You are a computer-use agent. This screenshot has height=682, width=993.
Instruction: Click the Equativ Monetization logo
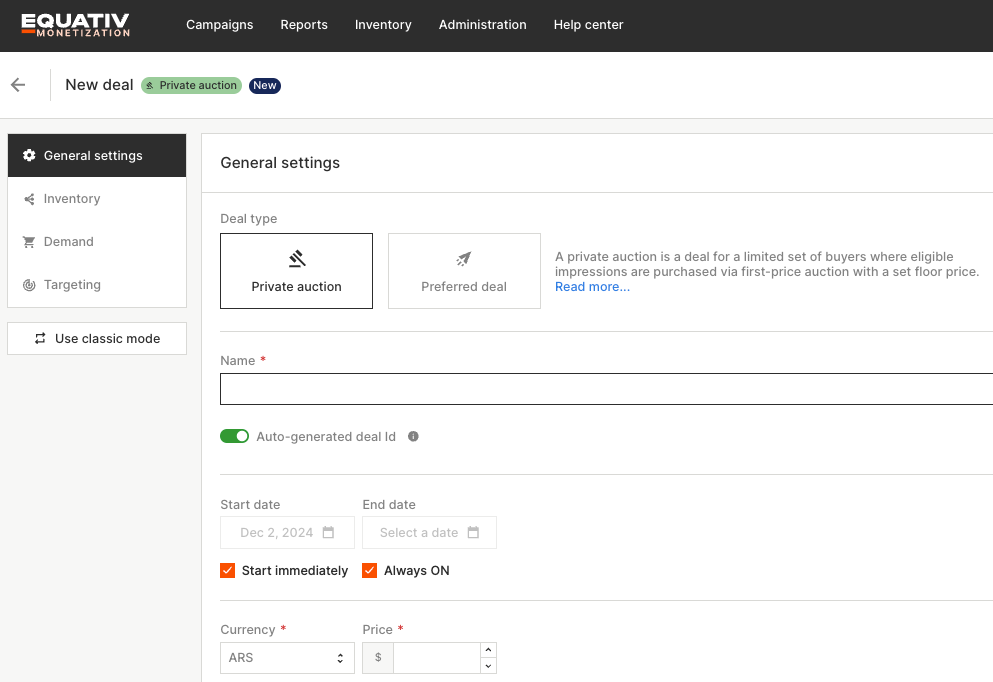(76, 25)
